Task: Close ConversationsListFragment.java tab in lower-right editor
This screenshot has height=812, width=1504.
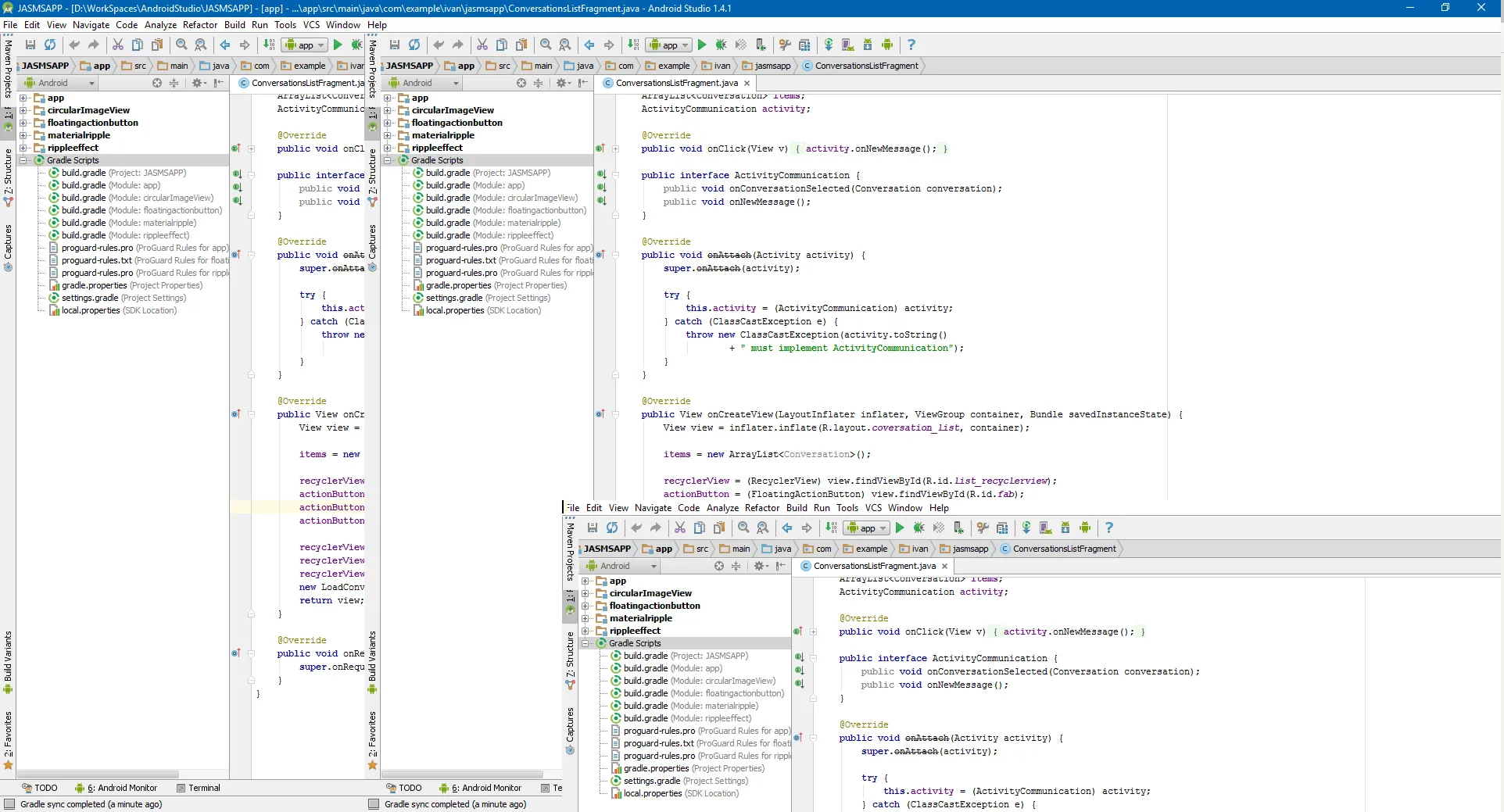Action: 944,566
